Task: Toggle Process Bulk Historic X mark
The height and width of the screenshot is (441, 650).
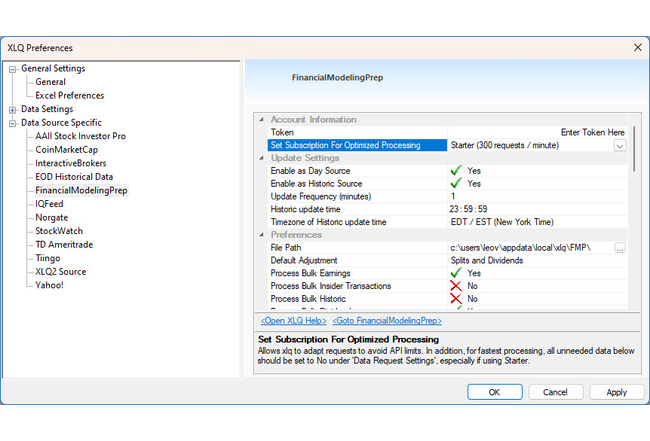Action: coord(456,299)
